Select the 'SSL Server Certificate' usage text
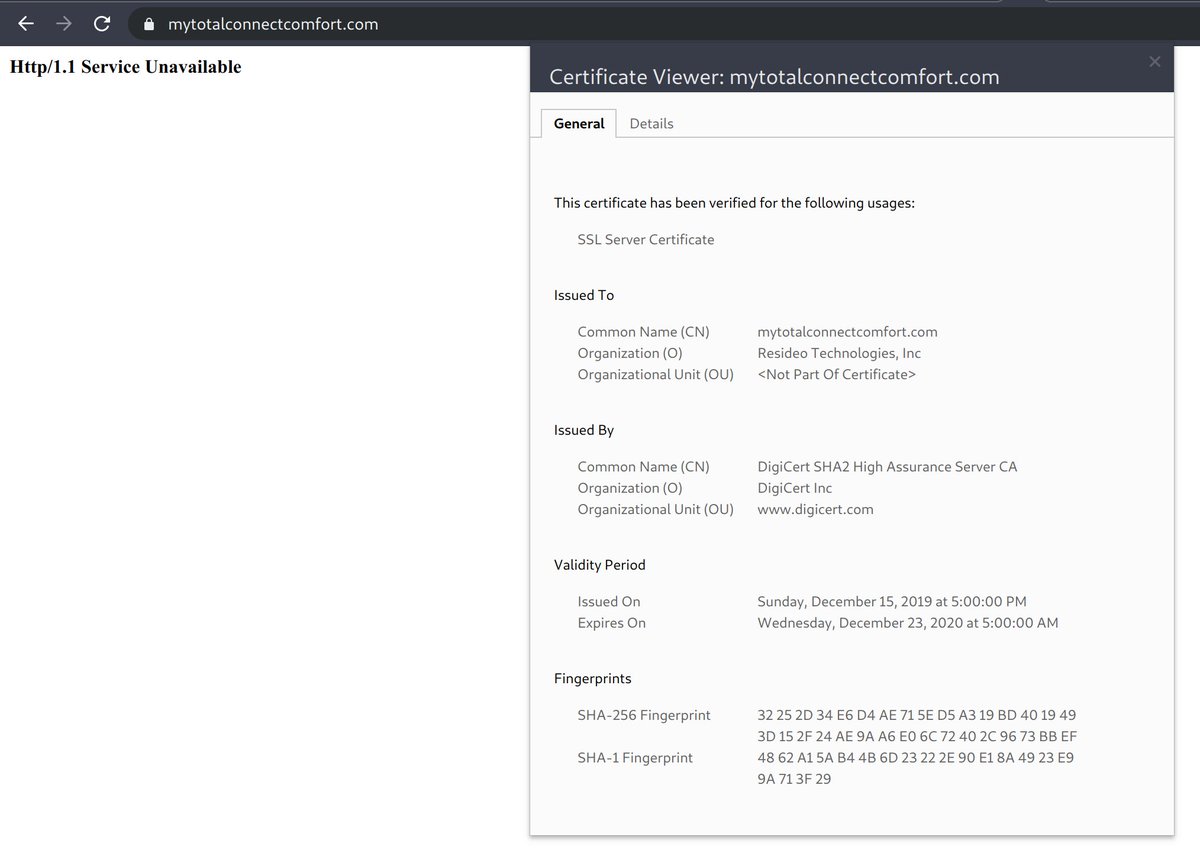Image resolution: width=1200 pixels, height=866 pixels. pyautogui.click(x=646, y=240)
